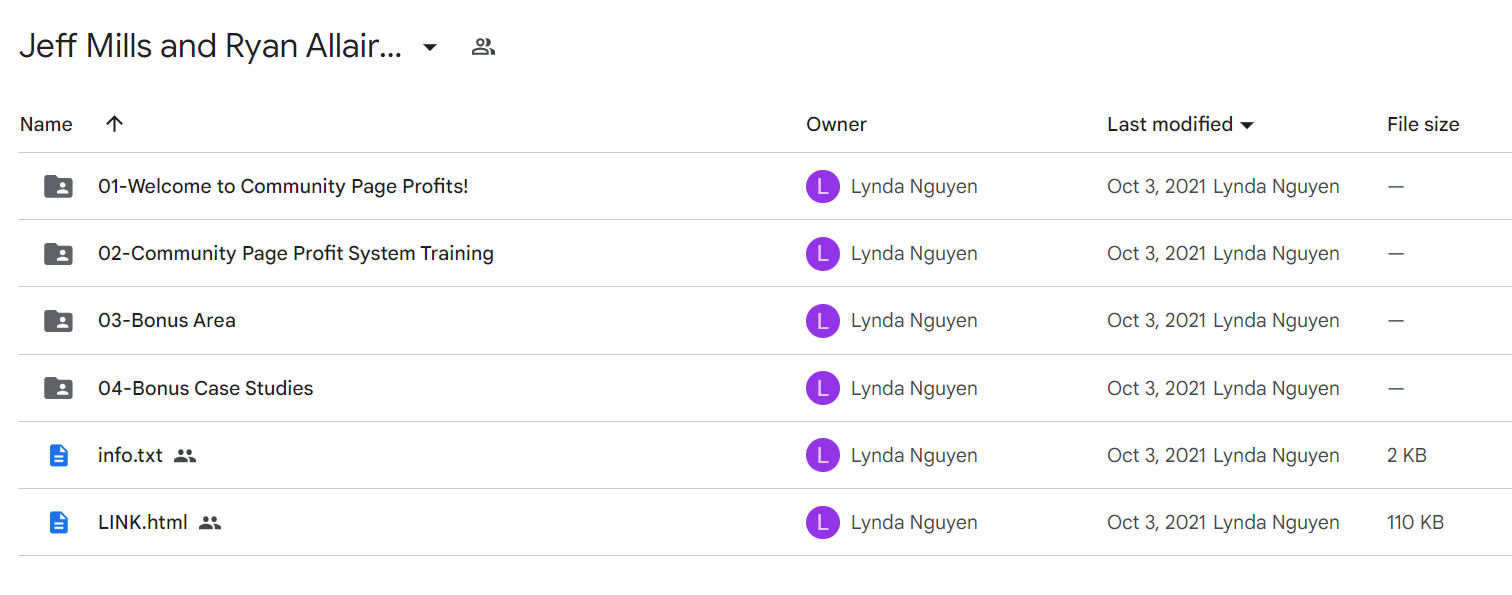The image size is (1512, 595).
Task: Open the folder title dropdown arrow
Action: click(x=430, y=47)
